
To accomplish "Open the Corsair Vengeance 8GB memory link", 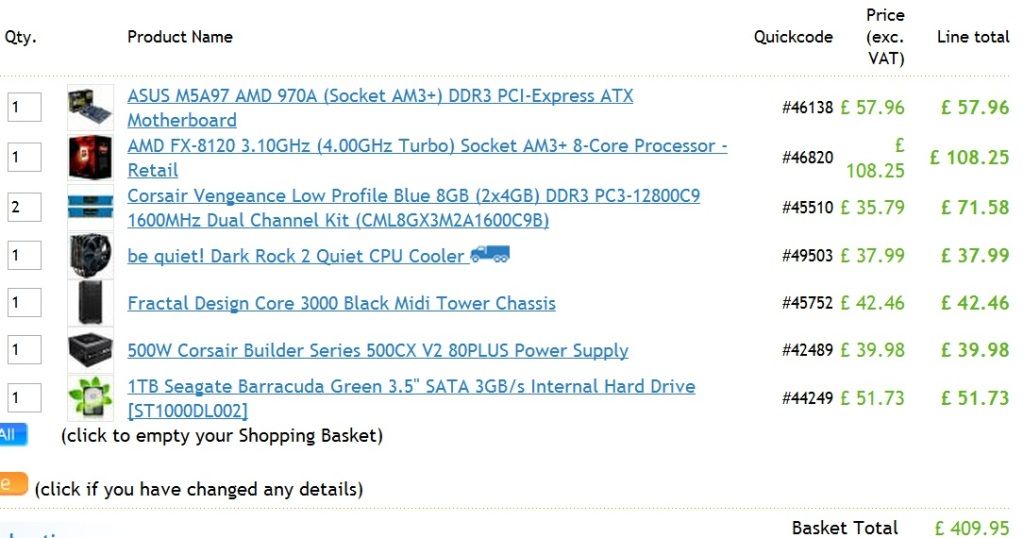I will coord(414,208).
